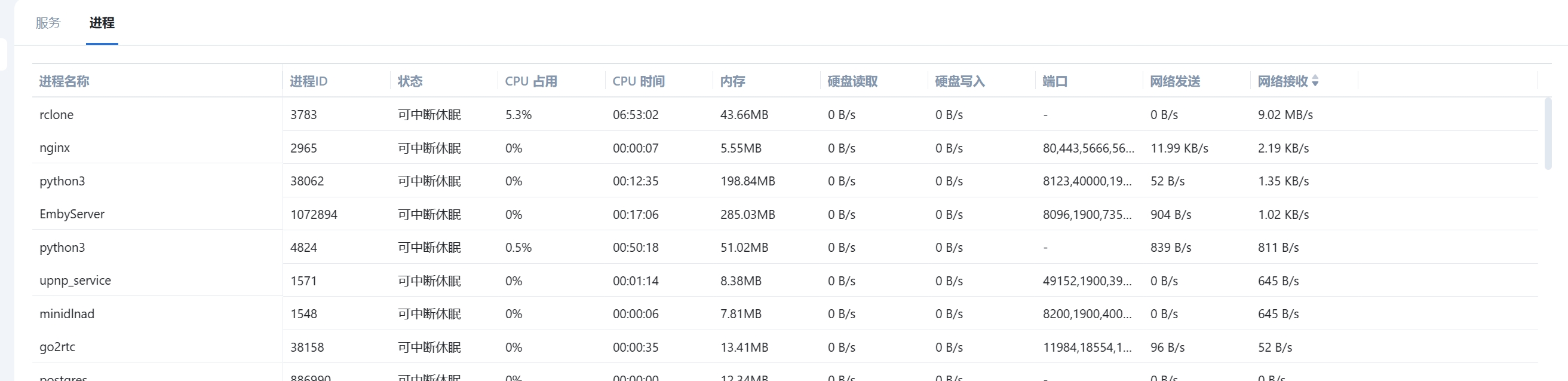Select the upnp_service process name

[75, 281]
